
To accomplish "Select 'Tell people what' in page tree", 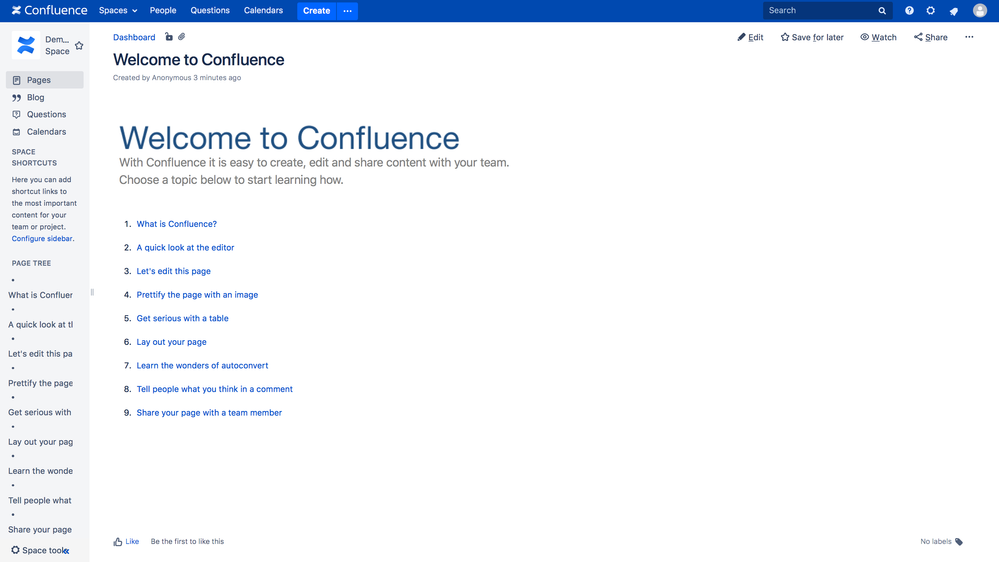I will (40, 500).
